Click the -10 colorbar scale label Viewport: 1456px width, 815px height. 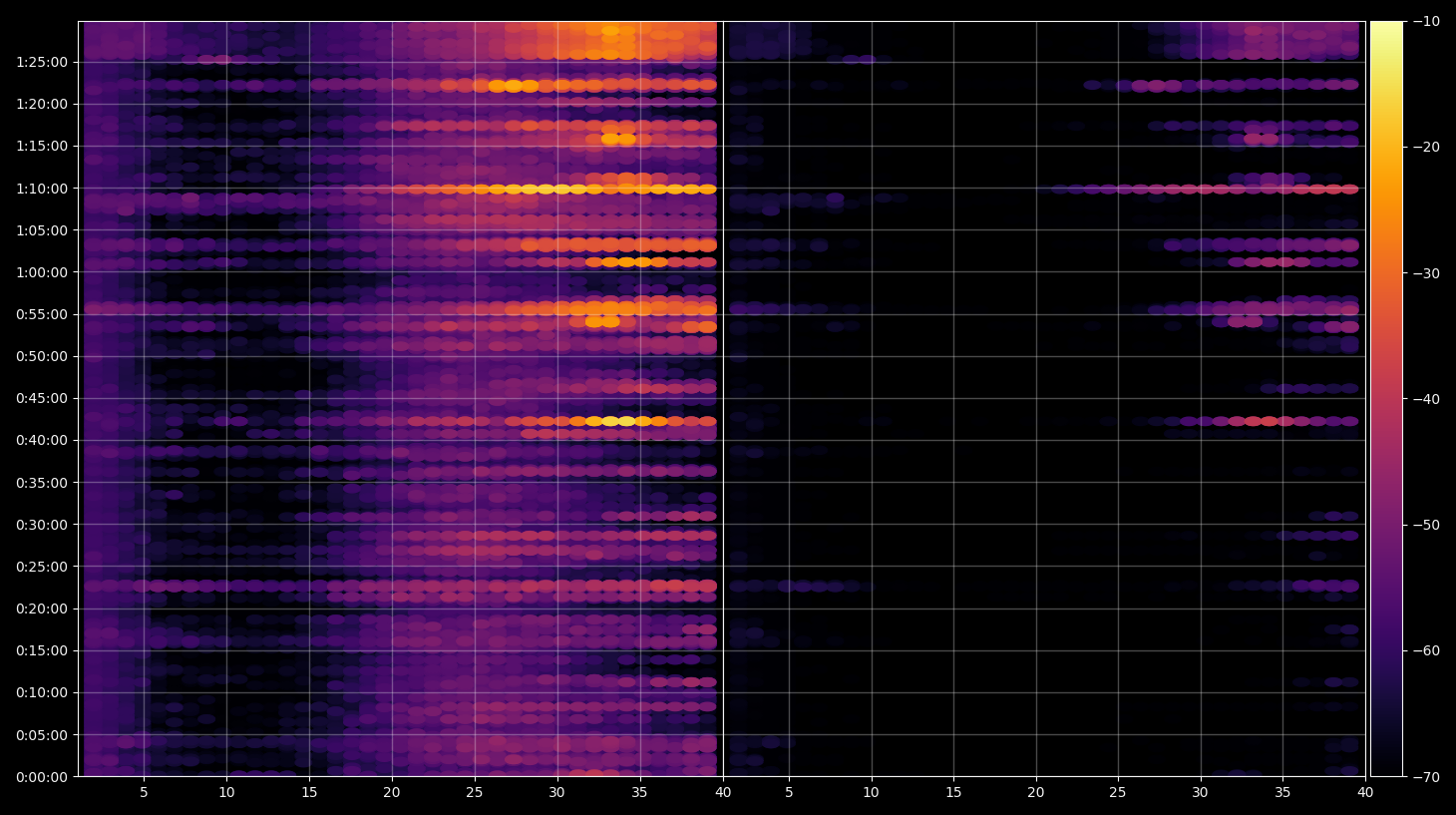[x=1427, y=21]
